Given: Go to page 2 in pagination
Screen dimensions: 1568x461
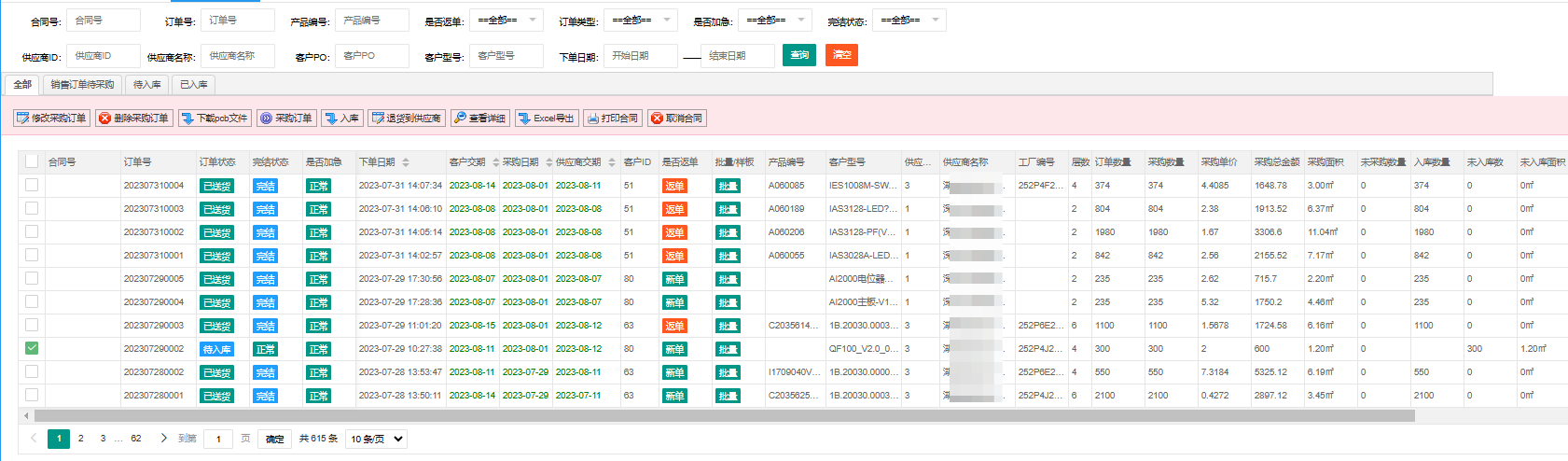Looking at the screenshot, I should click(81, 438).
